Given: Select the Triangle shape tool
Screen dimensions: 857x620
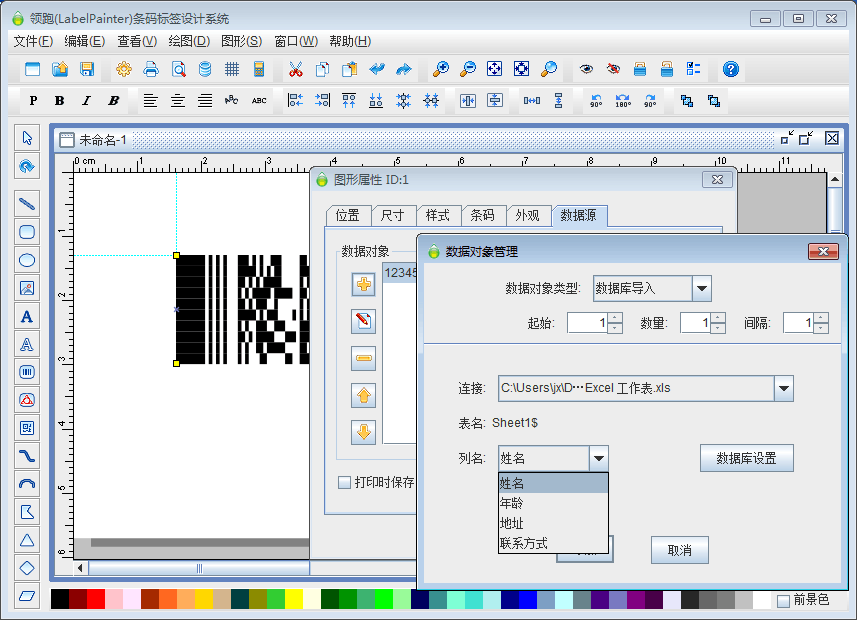Looking at the screenshot, I should pos(27,540).
